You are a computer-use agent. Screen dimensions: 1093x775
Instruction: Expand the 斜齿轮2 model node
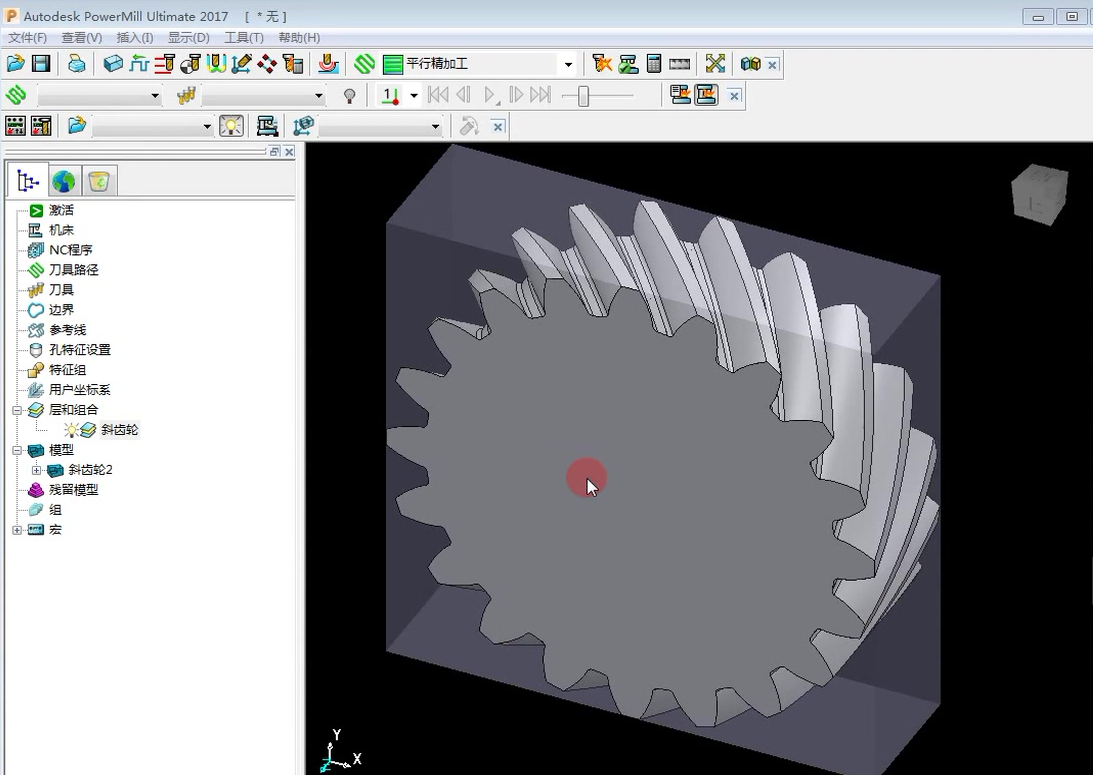point(36,470)
